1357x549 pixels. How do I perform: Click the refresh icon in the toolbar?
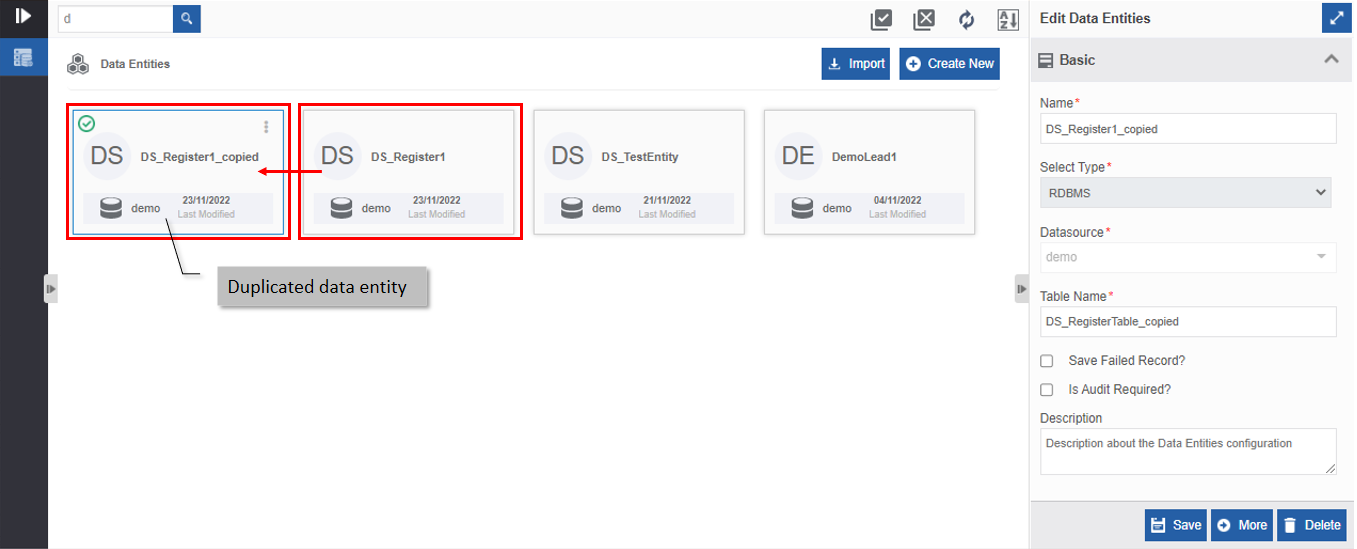tap(966, 20)
